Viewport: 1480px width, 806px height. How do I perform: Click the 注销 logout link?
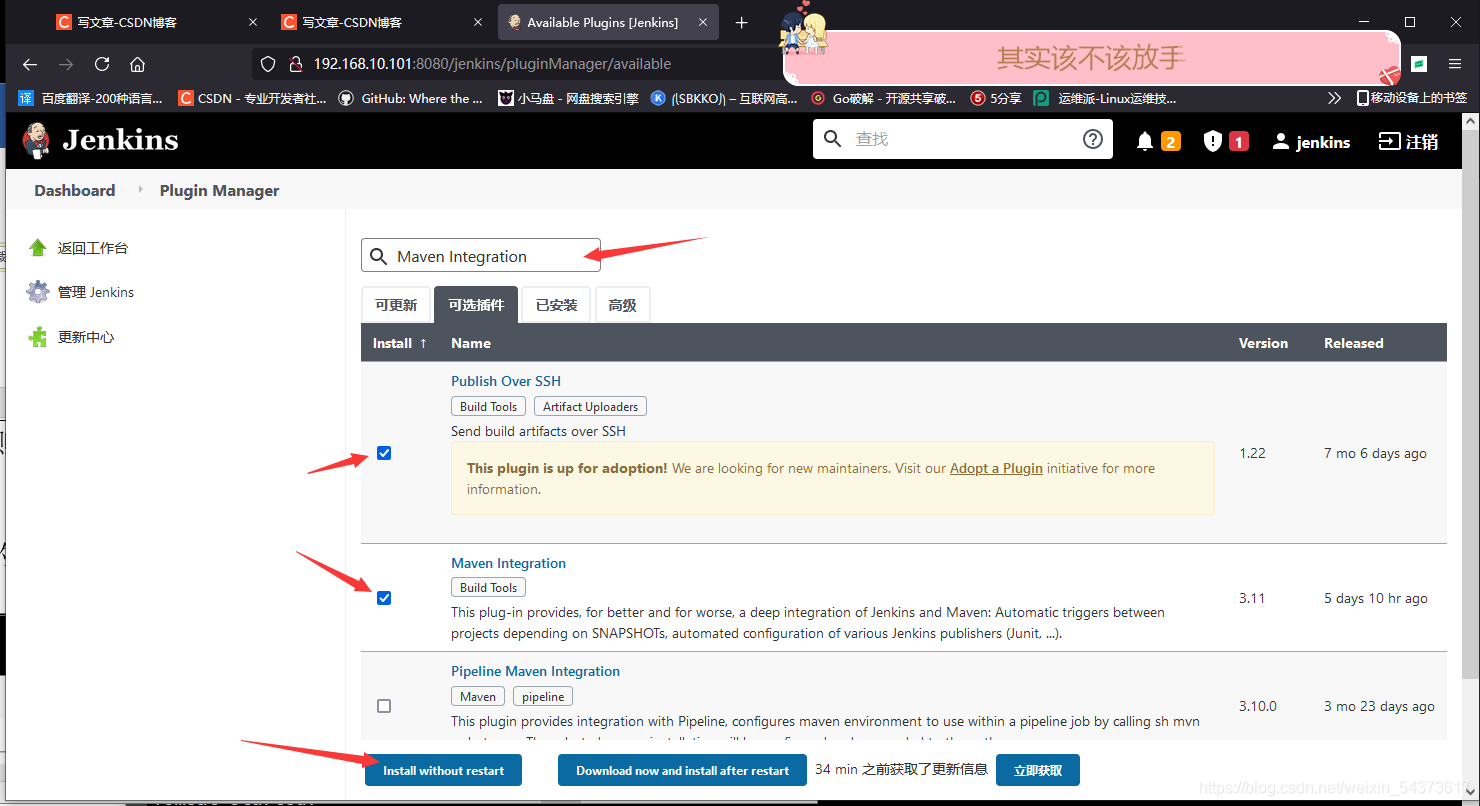tap(1408, 142)
